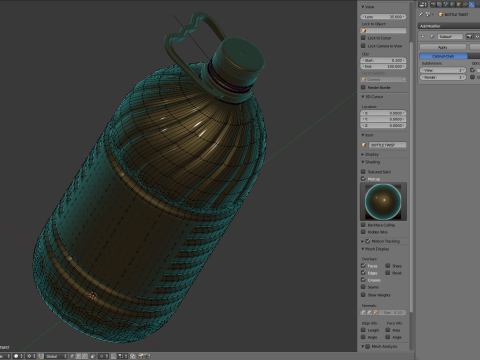Image resolution: width=480 pixels, height=360 pixels.
Task: Open the viewport shading mode selector
Action: point(18,356)
